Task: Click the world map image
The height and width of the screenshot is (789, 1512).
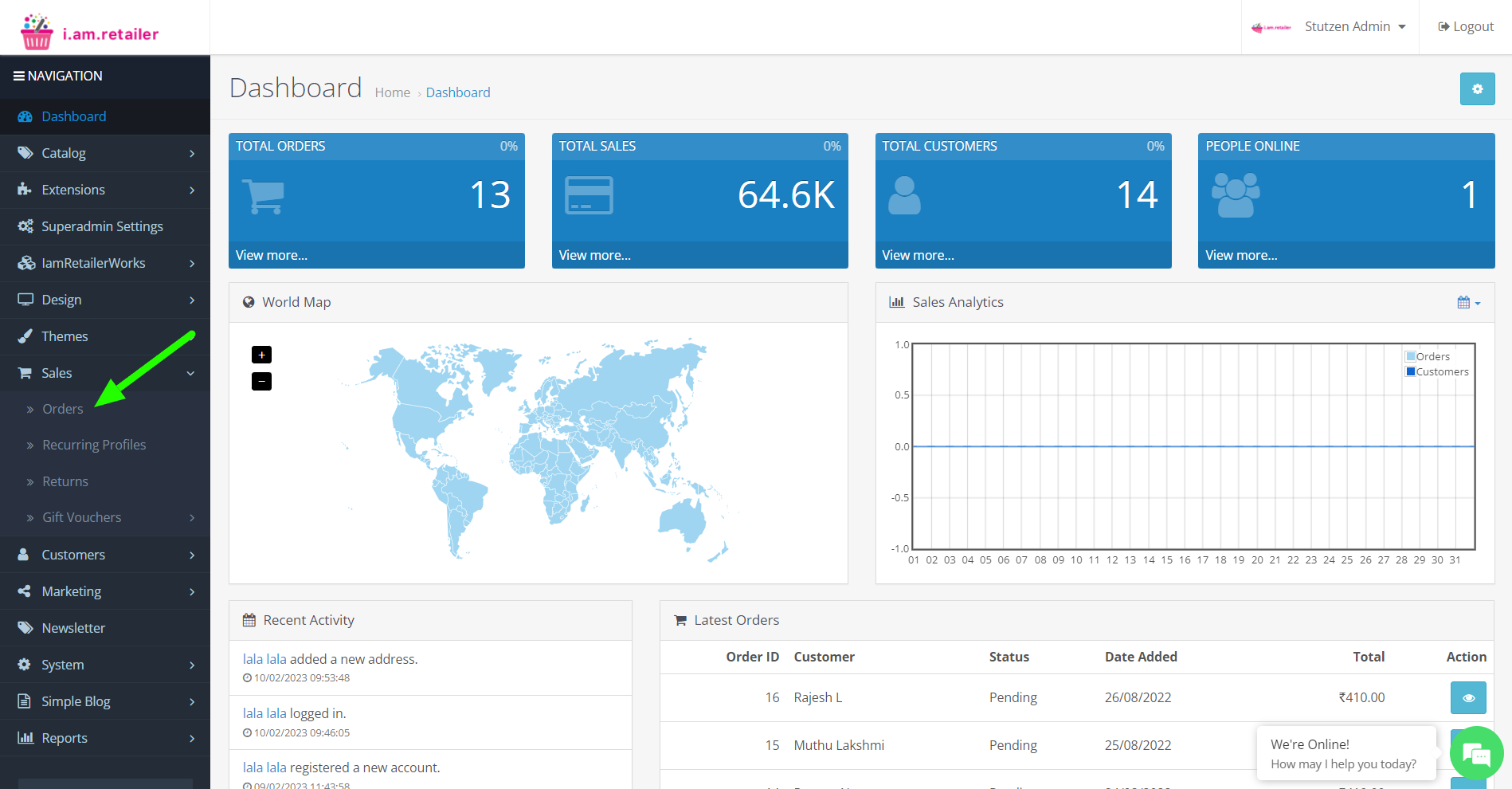Action: tap(539, 450)
